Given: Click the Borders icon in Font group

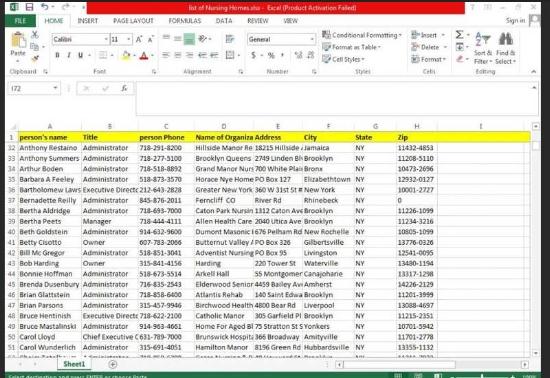Looking at the screenshot, I should pos(103,55).
